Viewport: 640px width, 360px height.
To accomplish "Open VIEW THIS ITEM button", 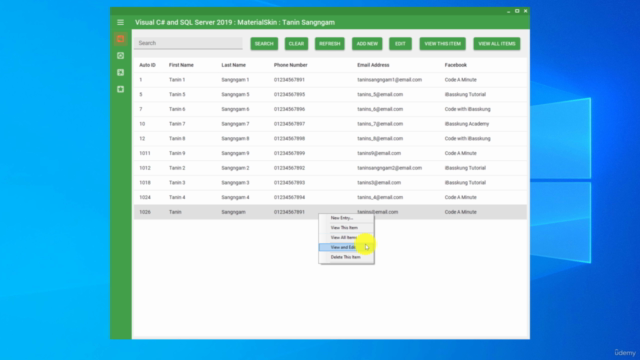I will [442, 44].
